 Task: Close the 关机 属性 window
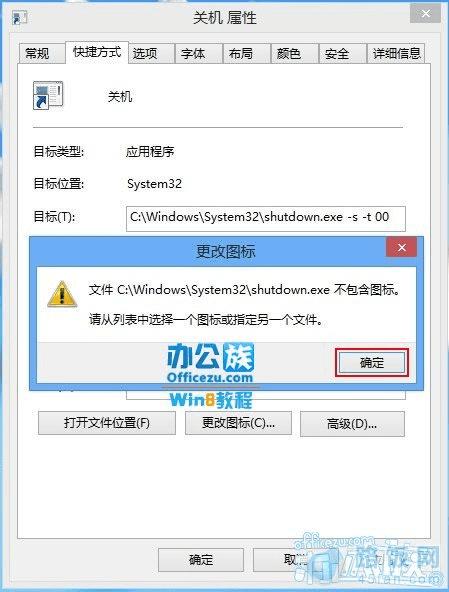[425, 14]
